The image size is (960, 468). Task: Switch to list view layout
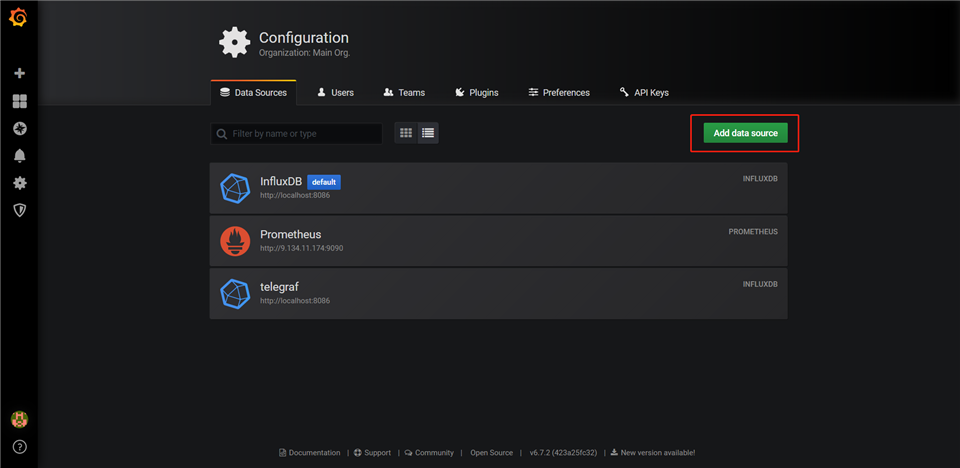(428, 133)
